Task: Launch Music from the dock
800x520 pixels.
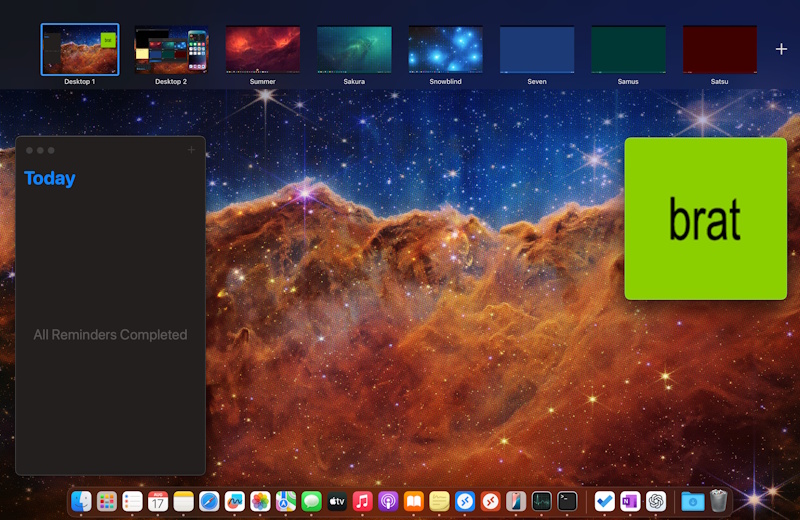Action: tap(362, 502)
